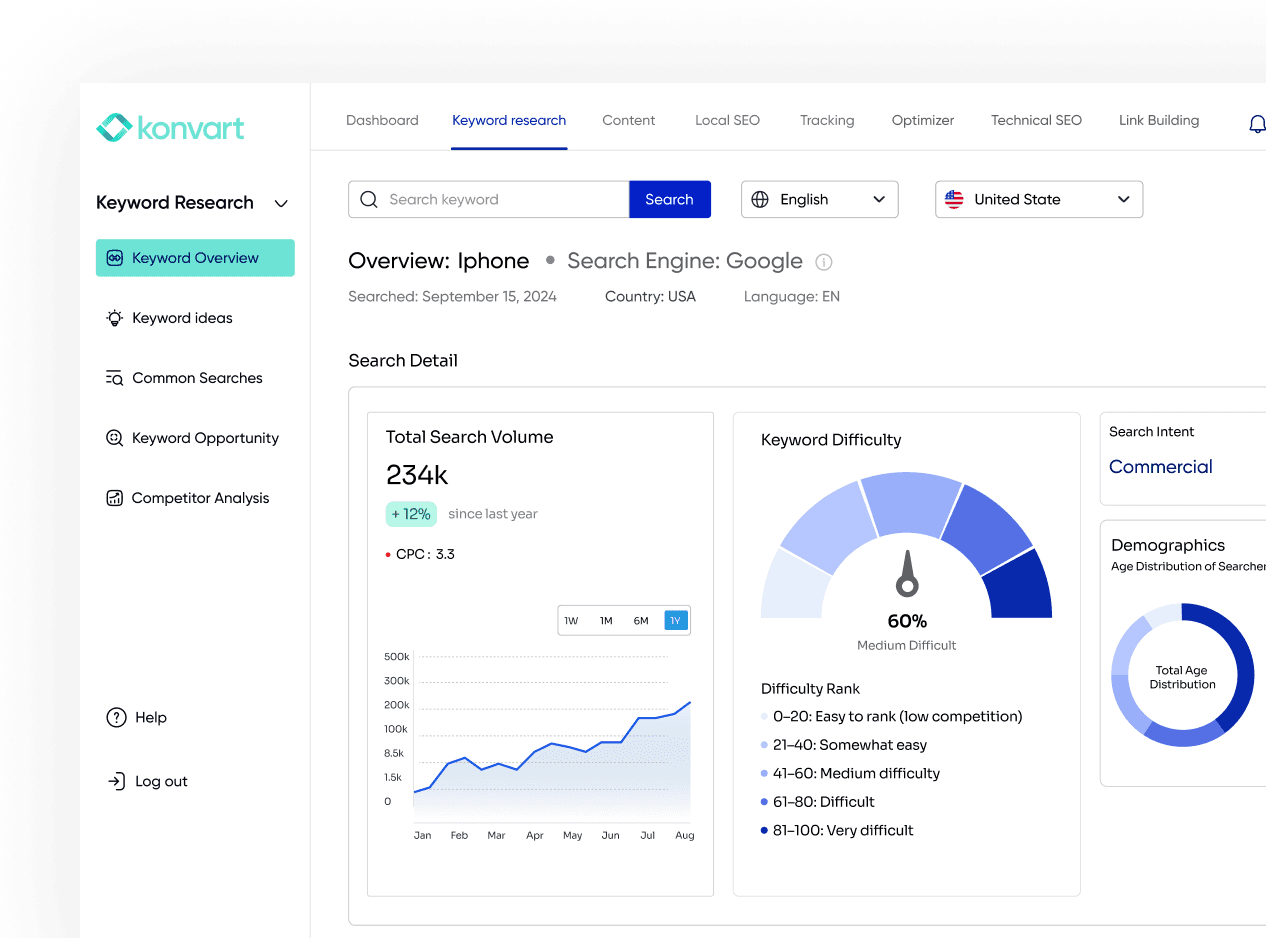Open the English language dropdown
The width and height of the screenshot is (1266, 938).
pyautogui.click(x=819, y=199)
